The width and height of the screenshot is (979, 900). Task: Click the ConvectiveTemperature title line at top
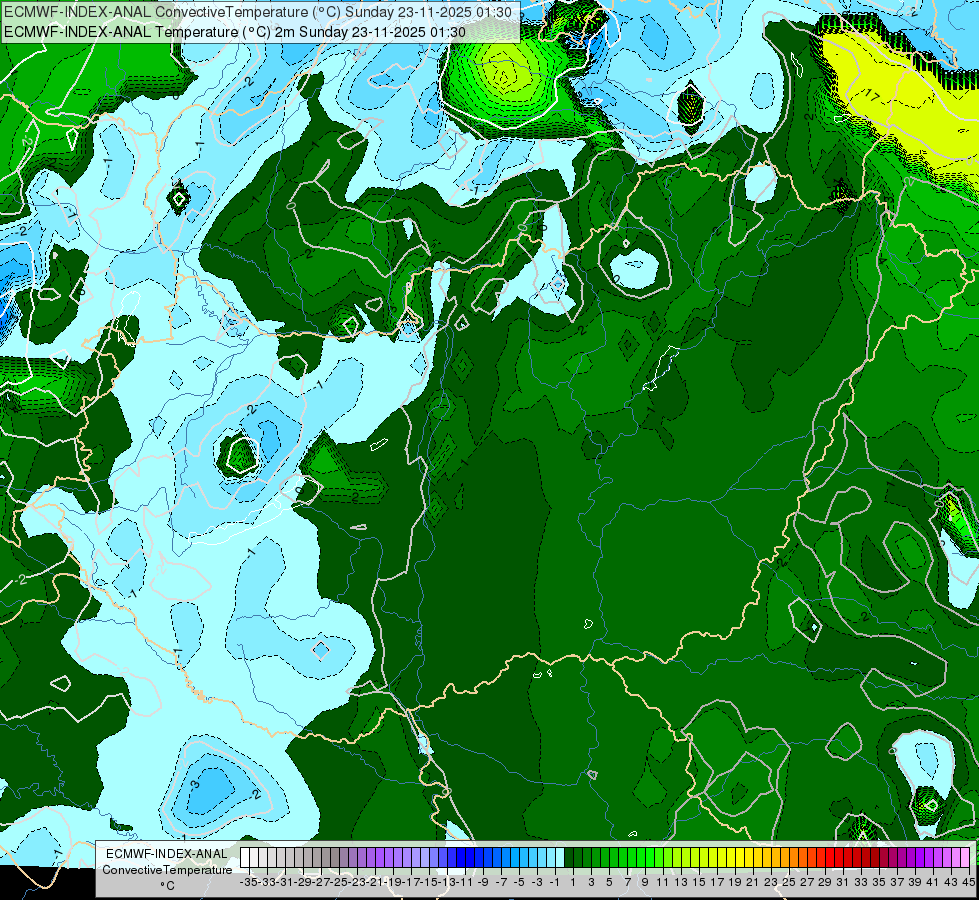pyautogui.click(x=258, y=12)
